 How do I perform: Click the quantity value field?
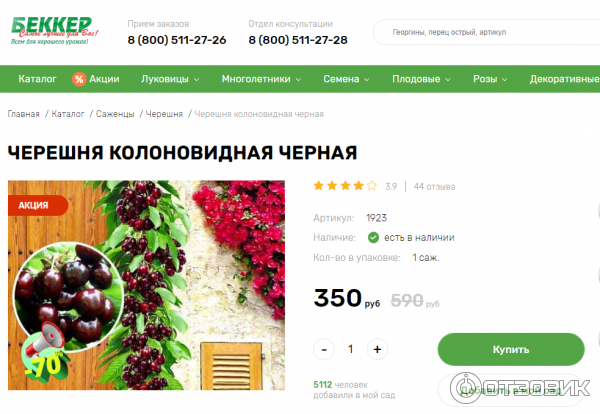point(351,349)
